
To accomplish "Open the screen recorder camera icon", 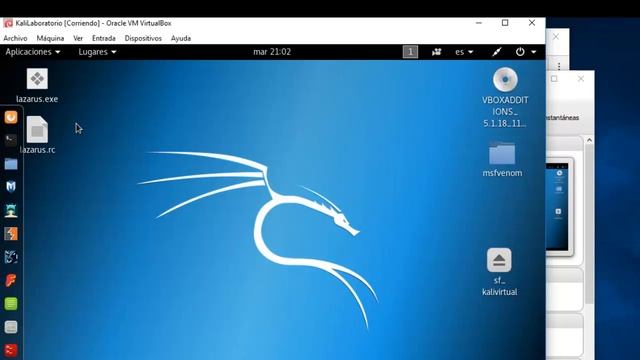I will click(436, 52).
